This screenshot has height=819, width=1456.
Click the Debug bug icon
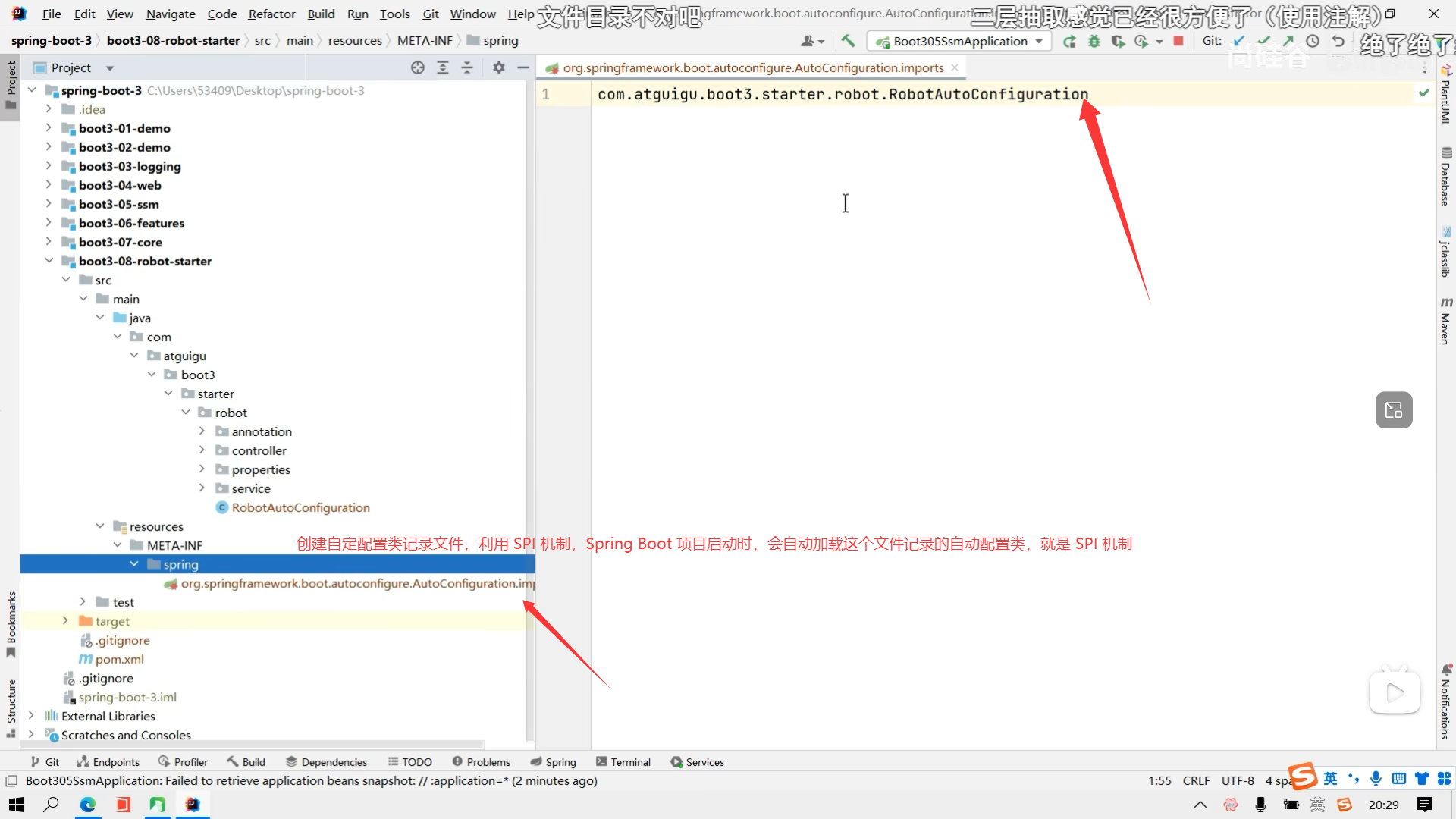1094,41
